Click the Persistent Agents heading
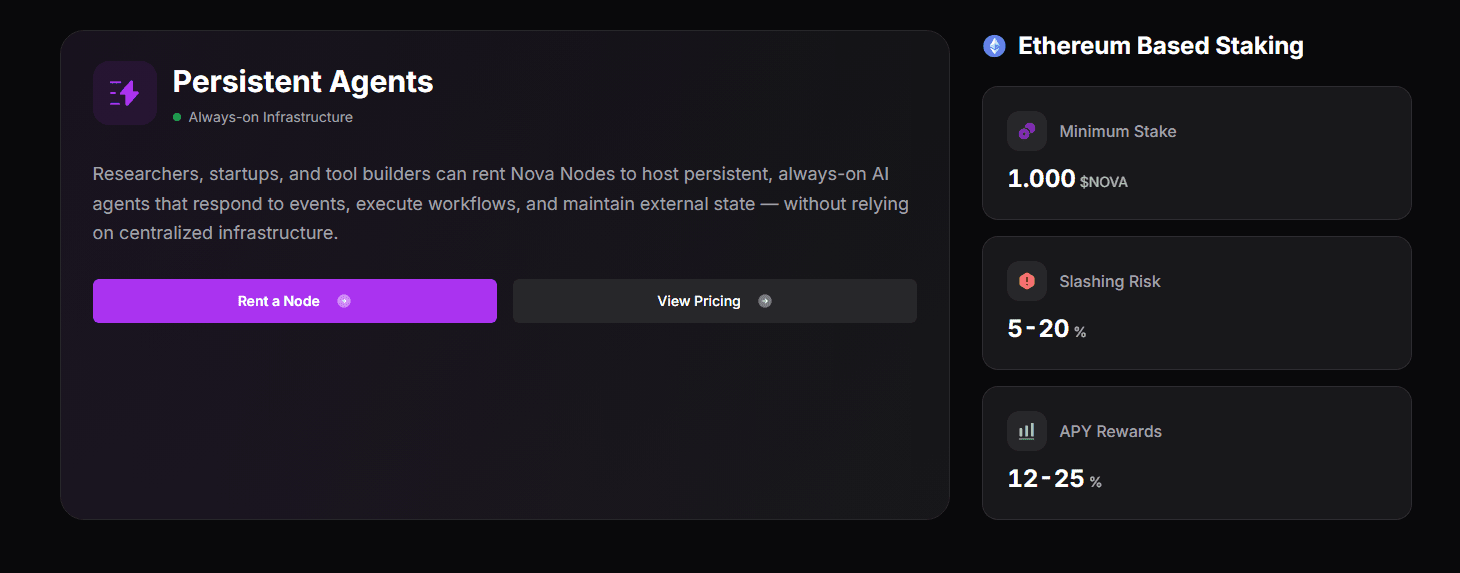The height and width of the screenshot is (573, 1460). pyautogui.click(x=303, y=81)
